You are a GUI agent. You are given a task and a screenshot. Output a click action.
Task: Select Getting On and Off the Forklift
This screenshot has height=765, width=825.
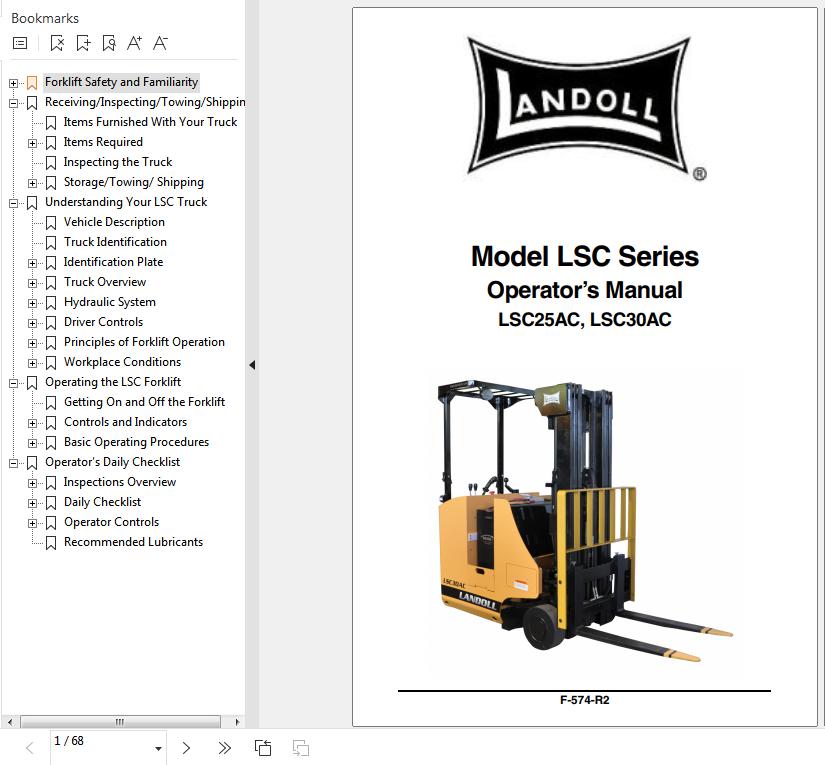(144, 402)
